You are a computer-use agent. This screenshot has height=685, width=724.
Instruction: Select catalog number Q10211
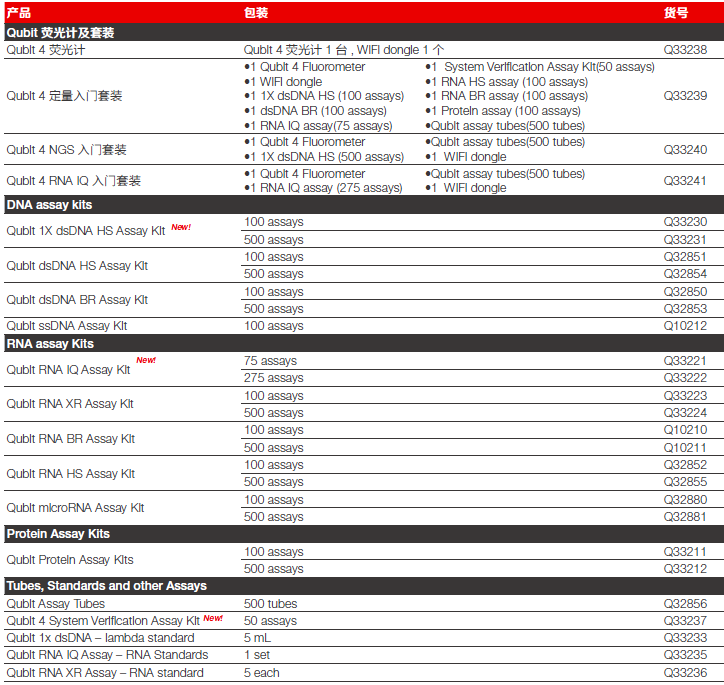685,448
